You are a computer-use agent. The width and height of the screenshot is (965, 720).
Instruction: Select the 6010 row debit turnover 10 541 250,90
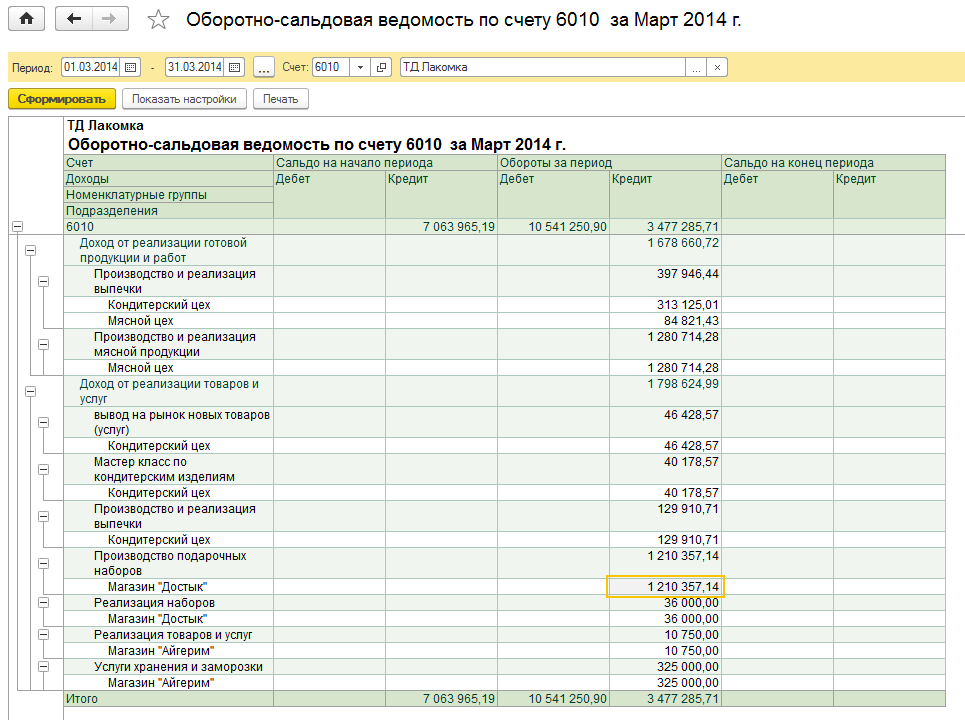pyautogui.click(x=553, y=227)
